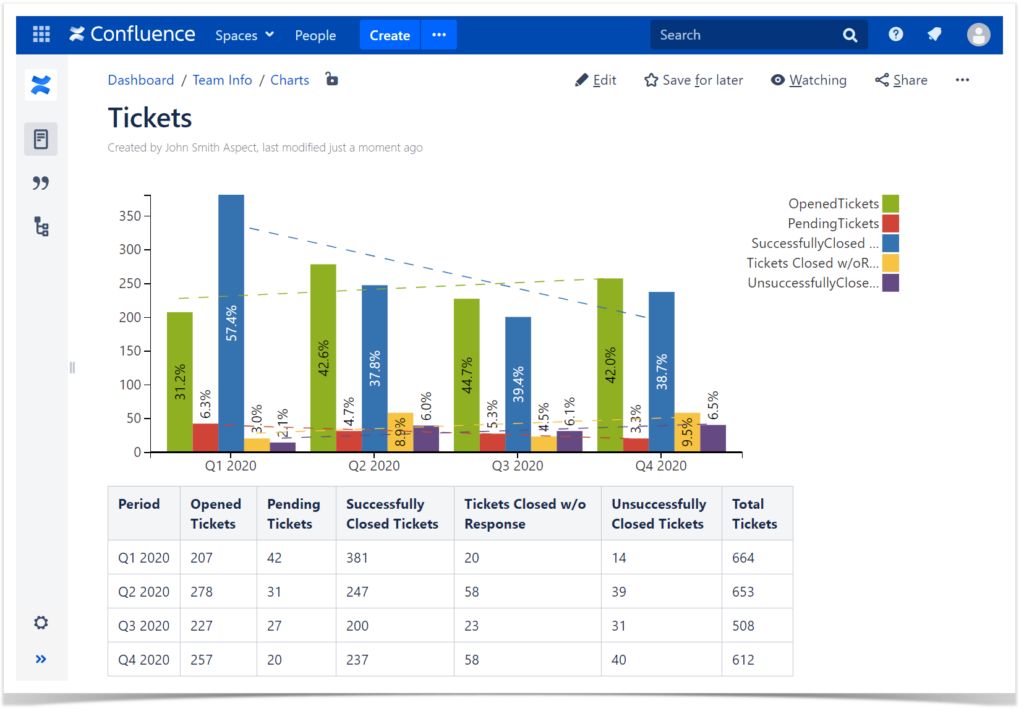Open Space settings with the gear icon
Image resolution: width=1024 pixels, height=711 pixels.
click(40, 622)
